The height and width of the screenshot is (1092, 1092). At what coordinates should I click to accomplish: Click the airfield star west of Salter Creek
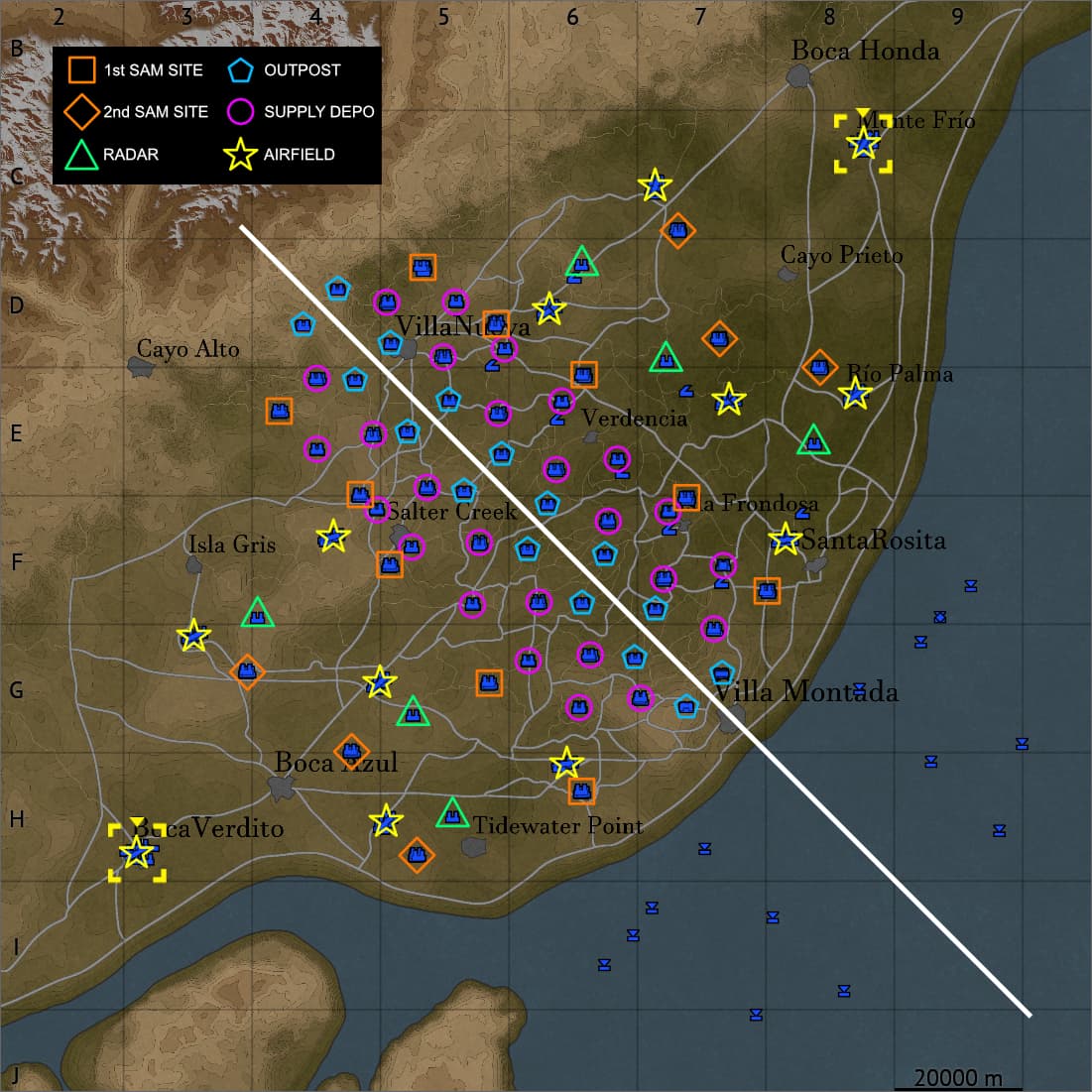coord(333,537)
